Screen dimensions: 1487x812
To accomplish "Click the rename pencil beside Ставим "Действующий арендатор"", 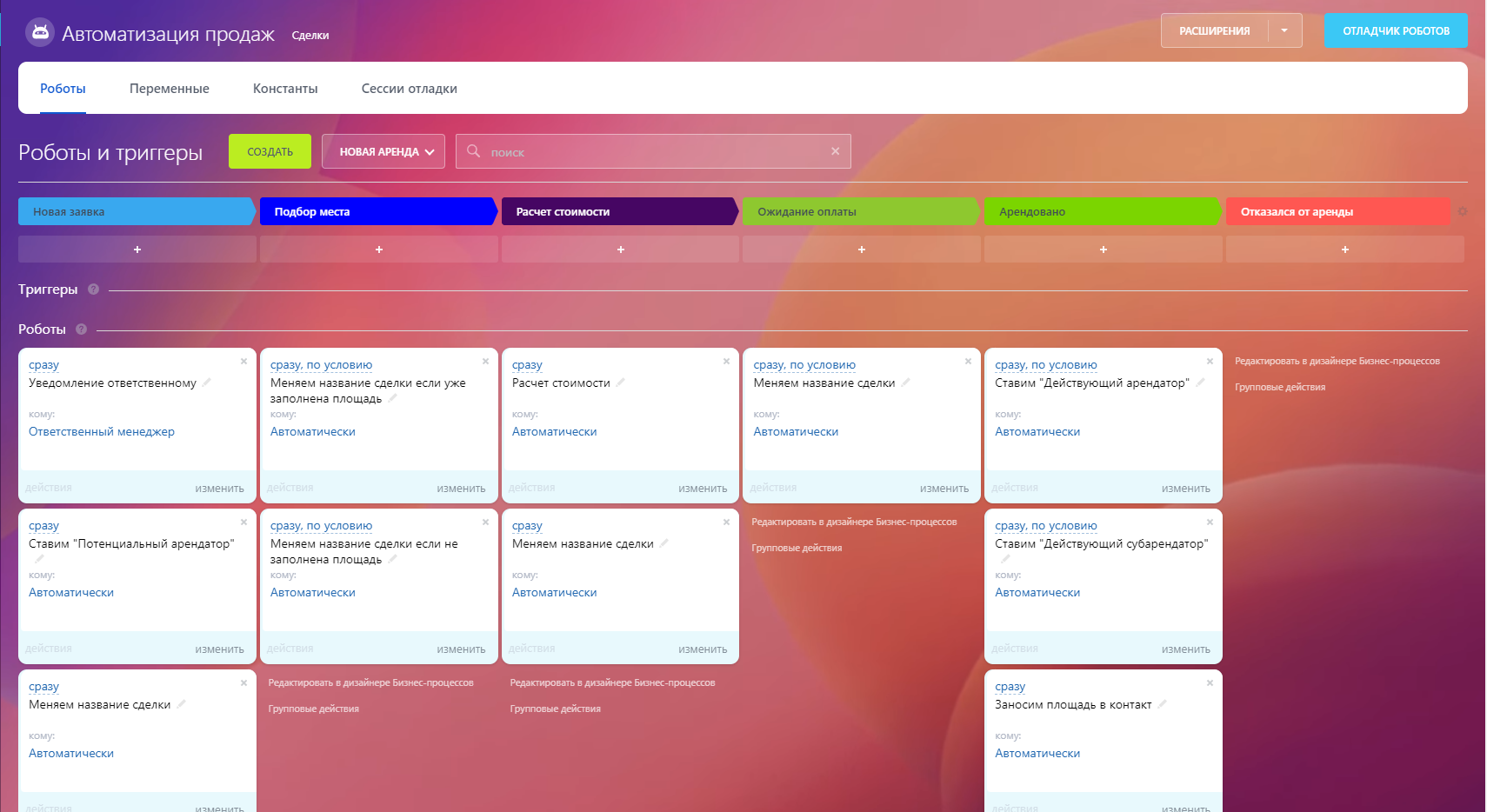I will tap(1200, 383).
